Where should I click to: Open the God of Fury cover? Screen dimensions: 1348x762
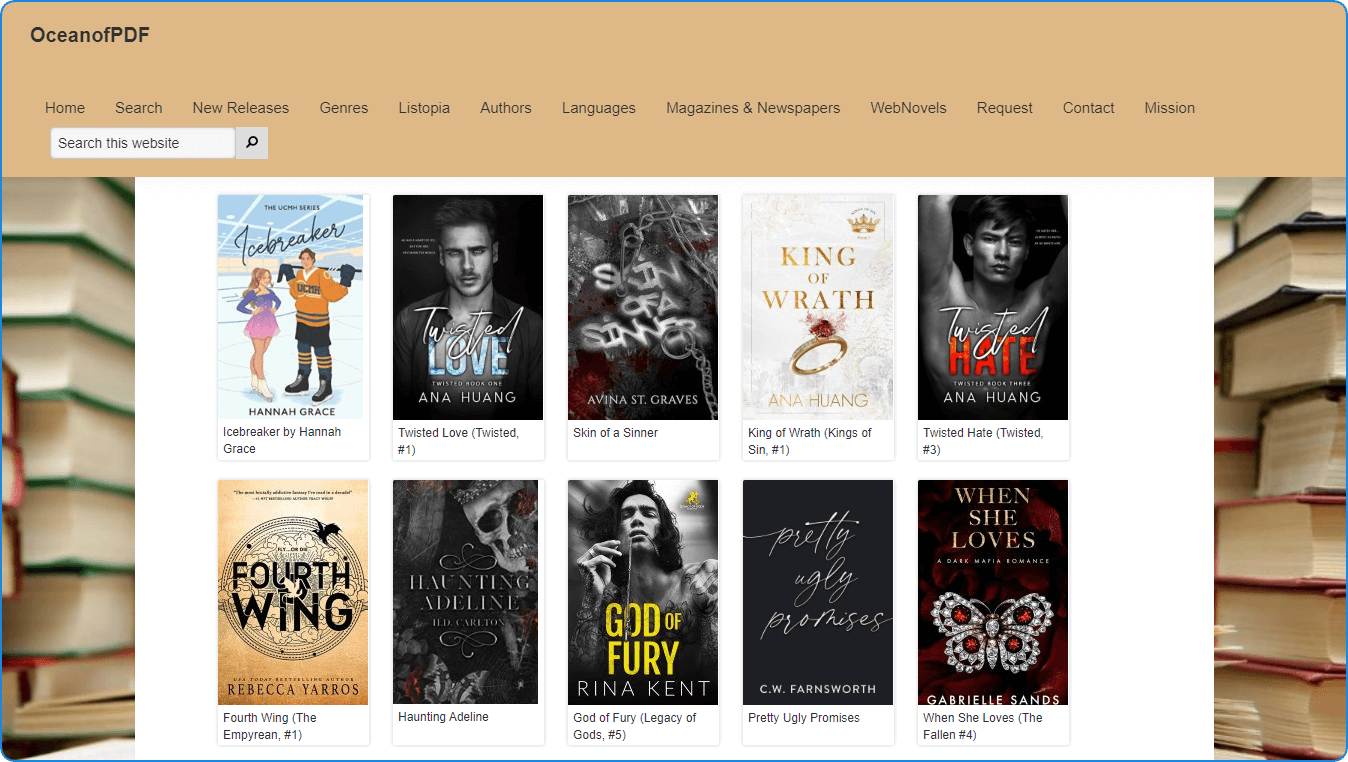[x=643, y=592]
